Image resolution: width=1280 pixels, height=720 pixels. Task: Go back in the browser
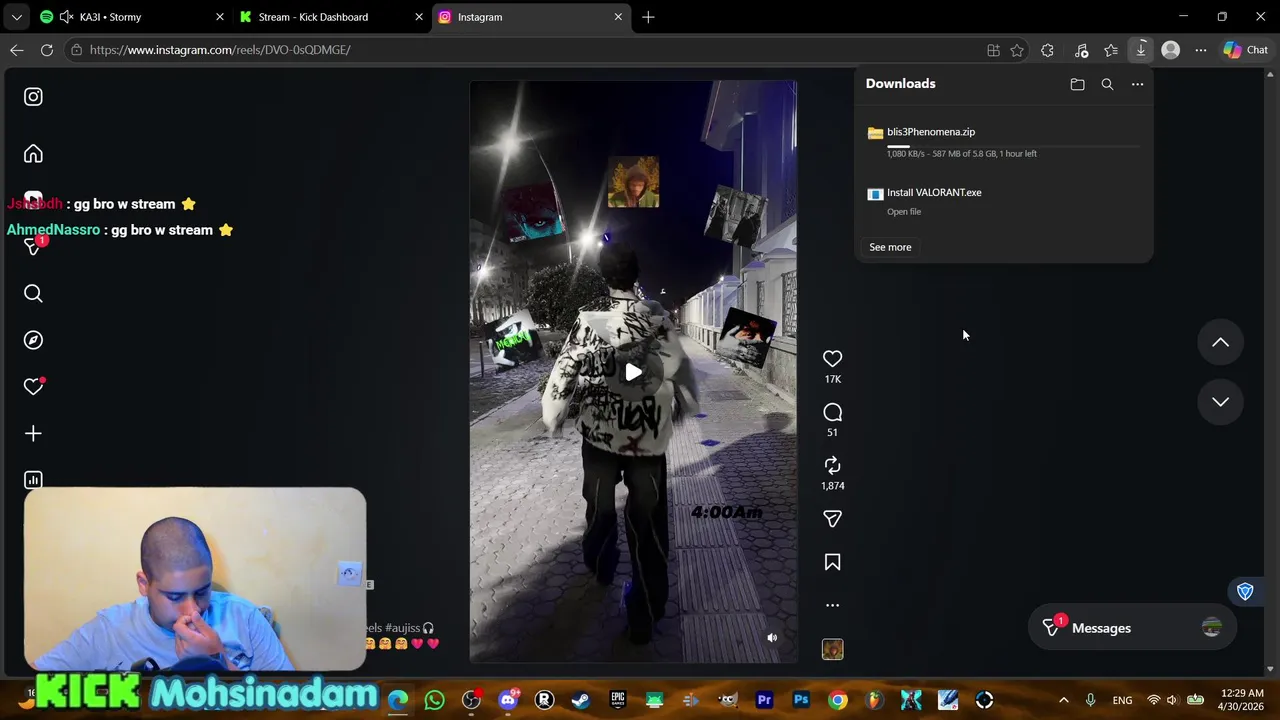click(17, 50)
